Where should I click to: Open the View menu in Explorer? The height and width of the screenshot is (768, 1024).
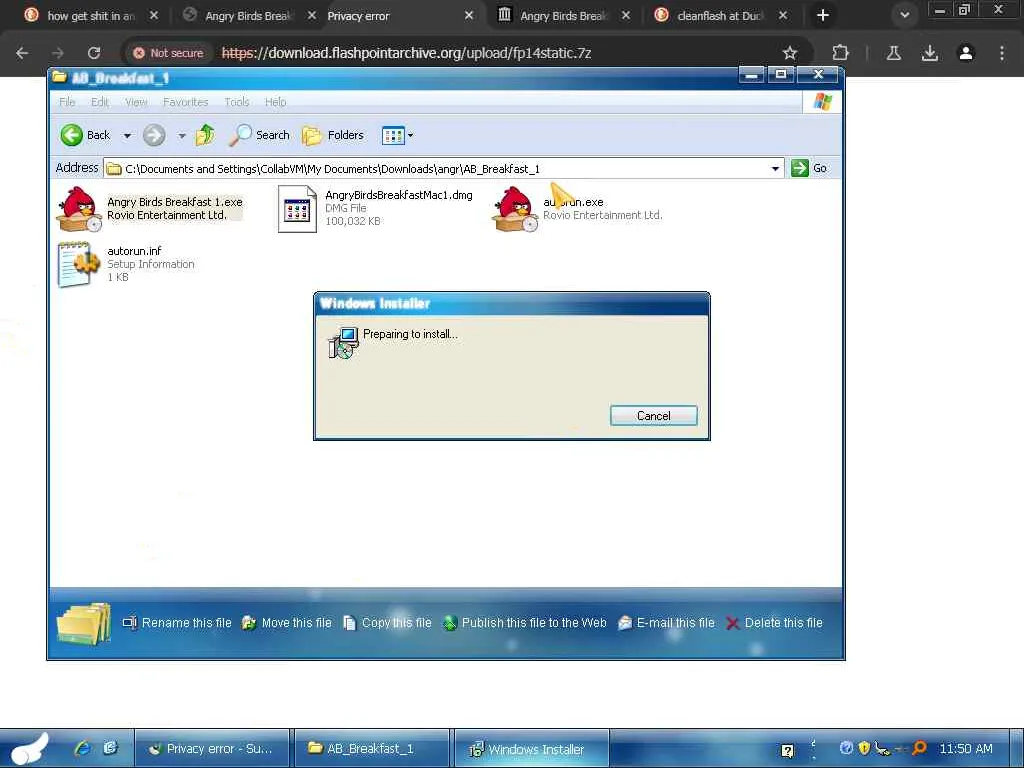pyautogui.click(x=136, y=102)
